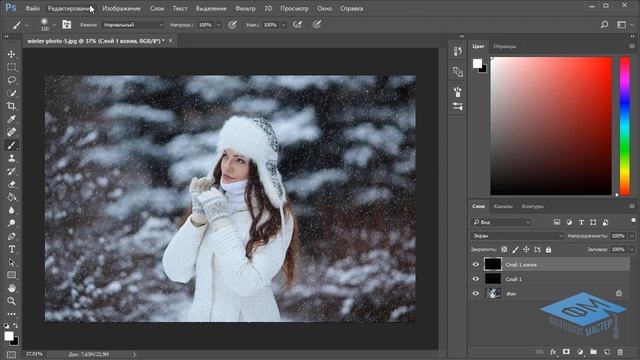The image size is (640, 360).
Task: Open the Файл menu
Action: (33, 9)
